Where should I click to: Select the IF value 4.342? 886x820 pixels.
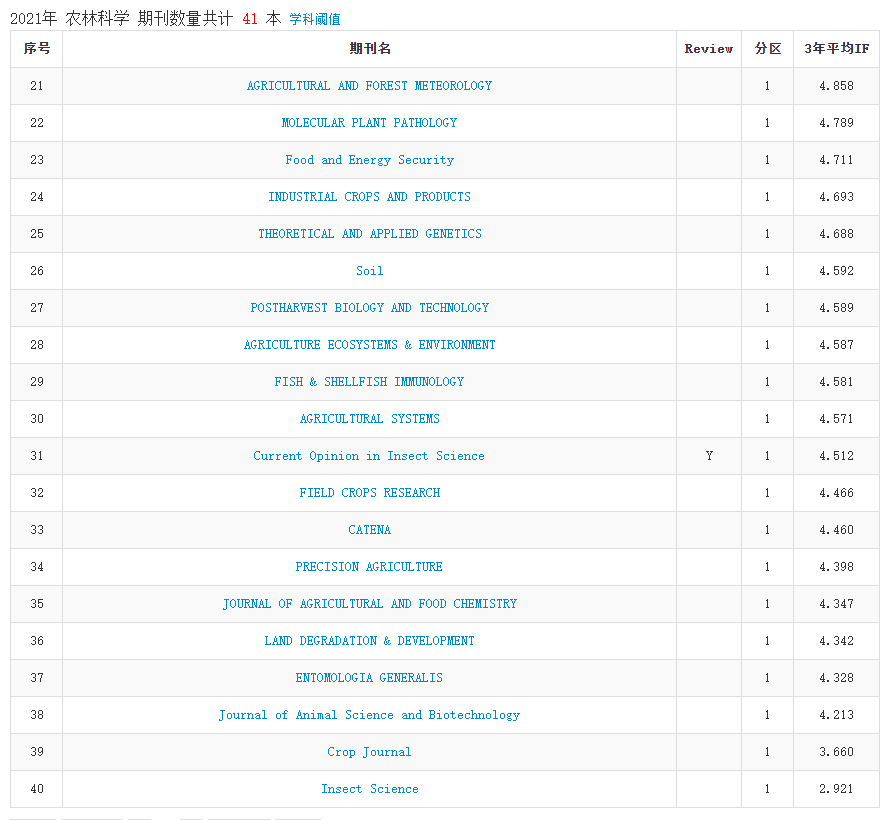[836, 641]
